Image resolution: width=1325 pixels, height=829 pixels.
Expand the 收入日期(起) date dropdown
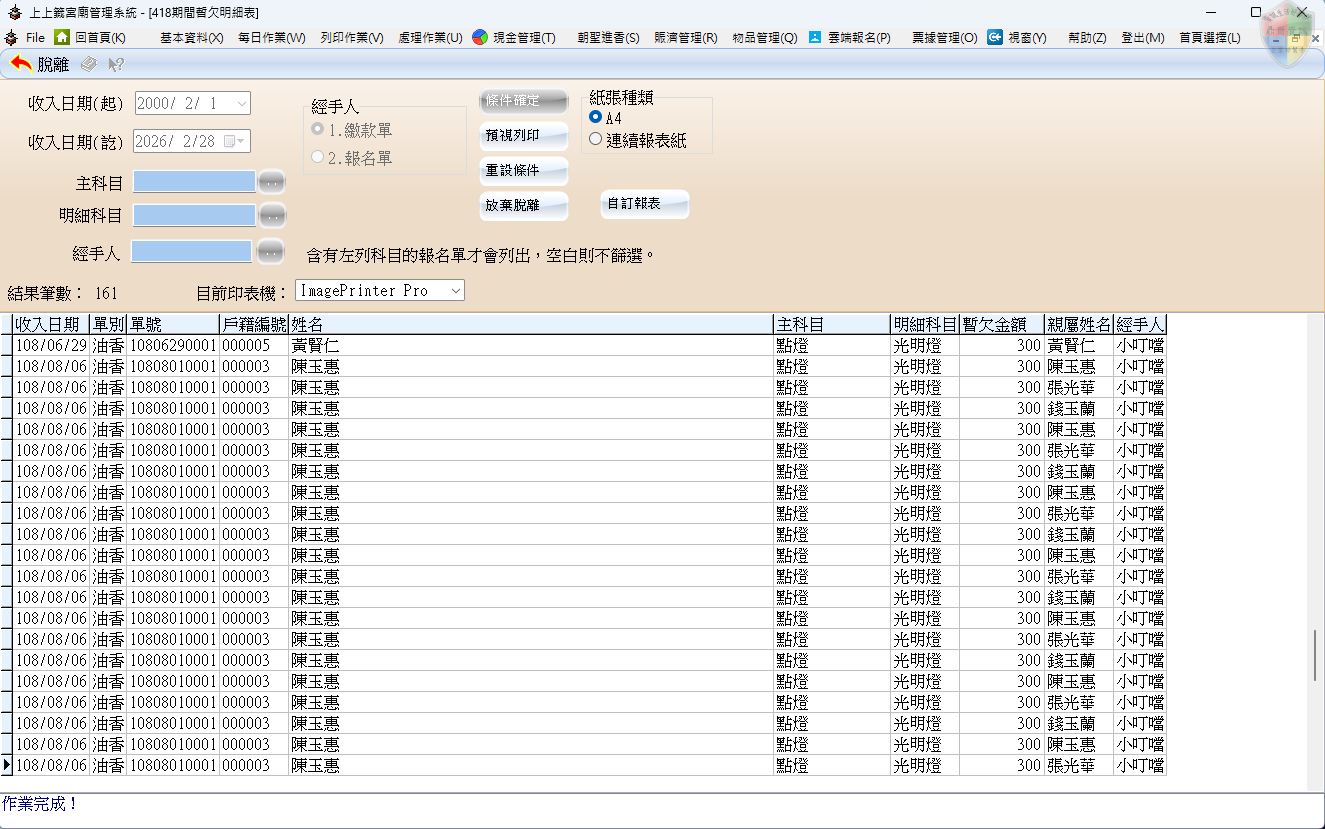(x=242, y=104)
